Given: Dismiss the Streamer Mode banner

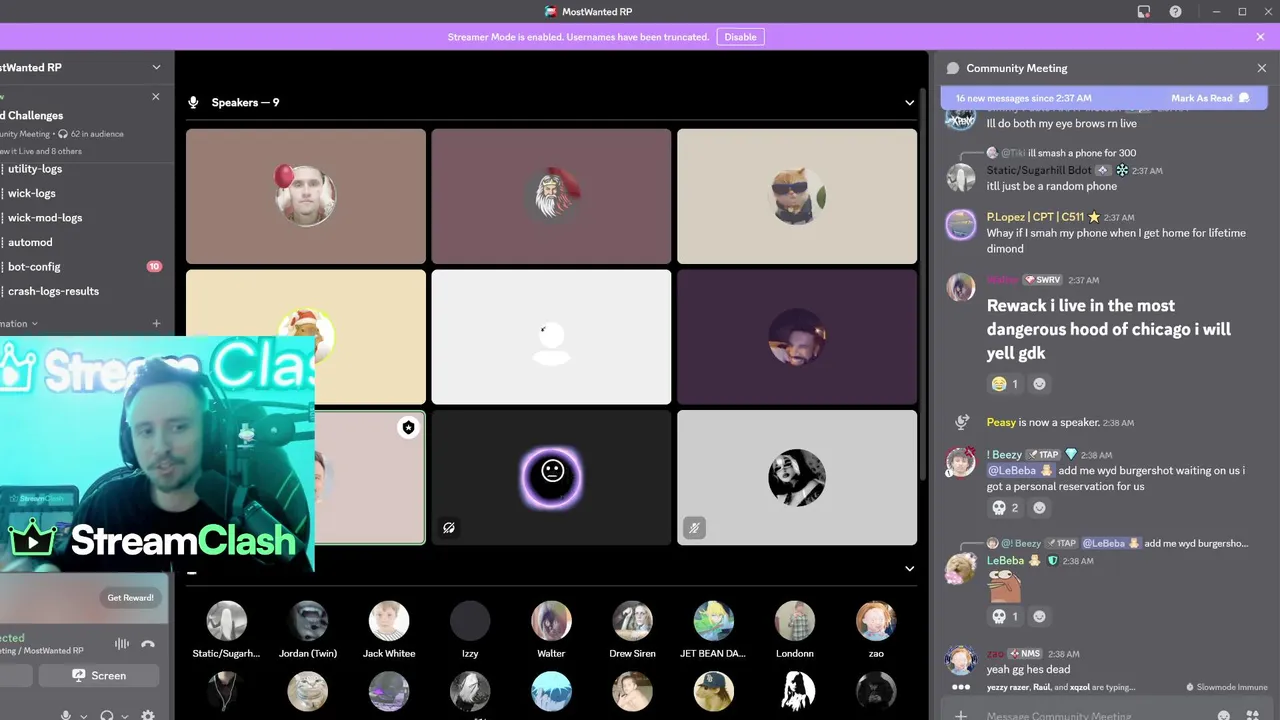Looking at the screenshot, I should (x=1260, y=37).
